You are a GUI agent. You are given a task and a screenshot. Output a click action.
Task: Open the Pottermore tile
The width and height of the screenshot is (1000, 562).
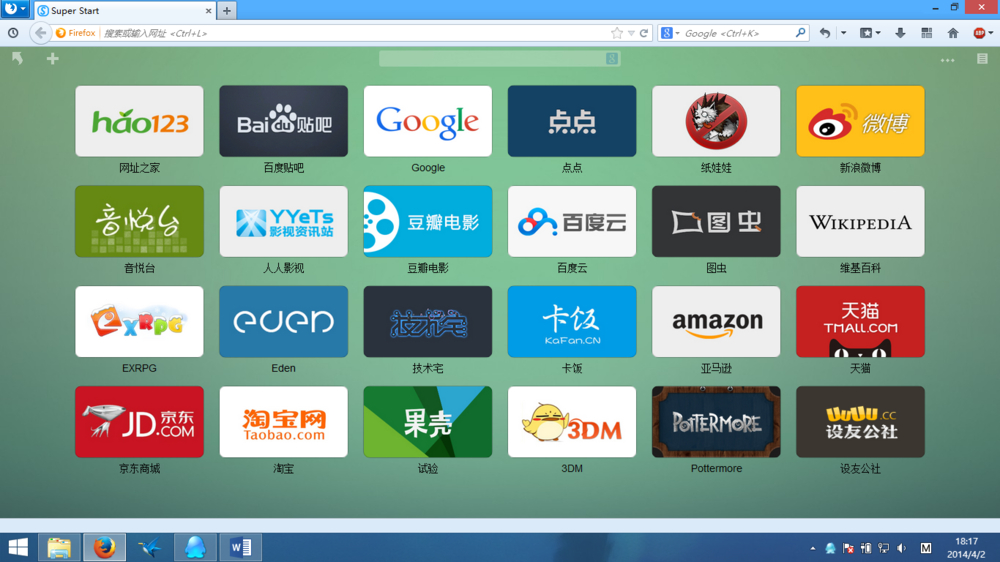[716, 422]
